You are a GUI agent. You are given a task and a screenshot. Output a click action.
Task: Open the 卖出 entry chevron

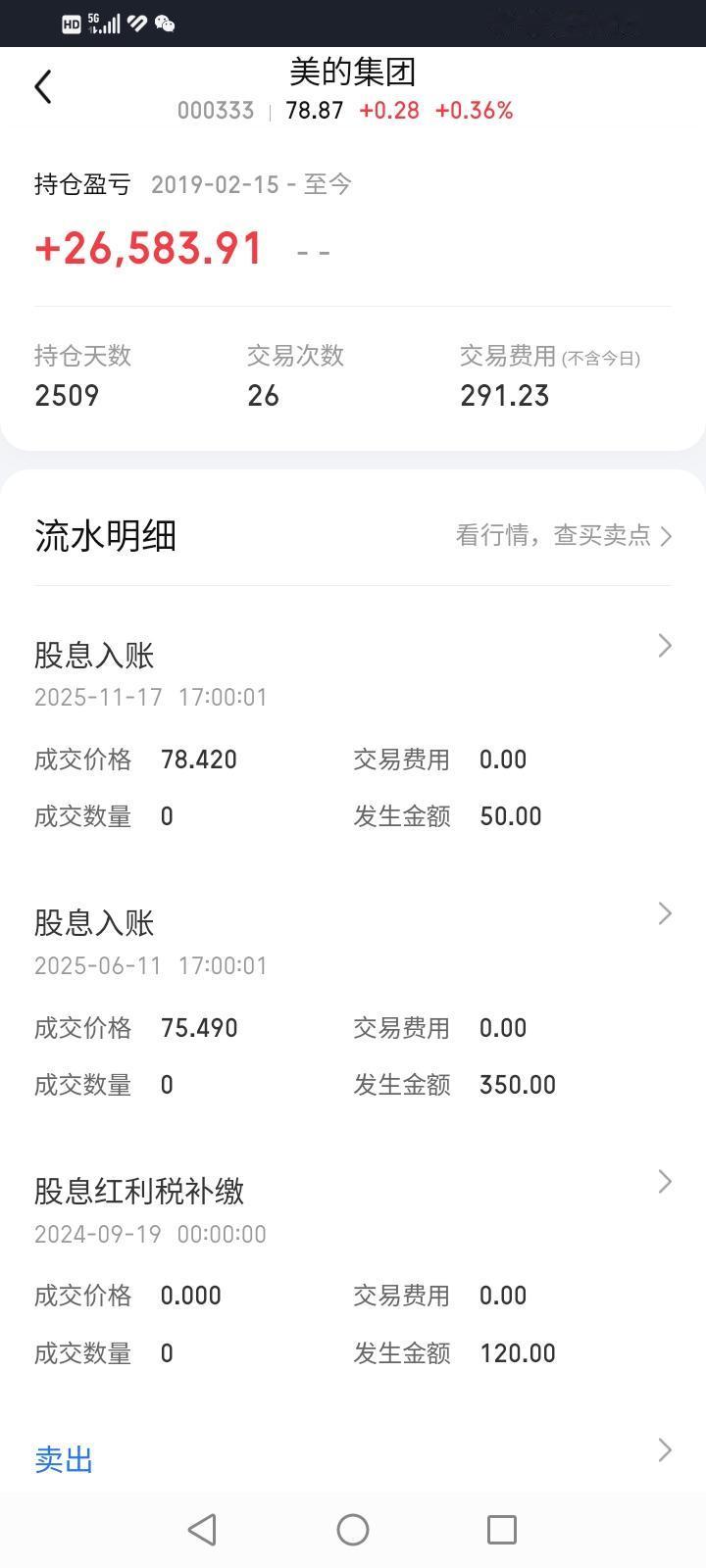click(x=665, y=1449)
